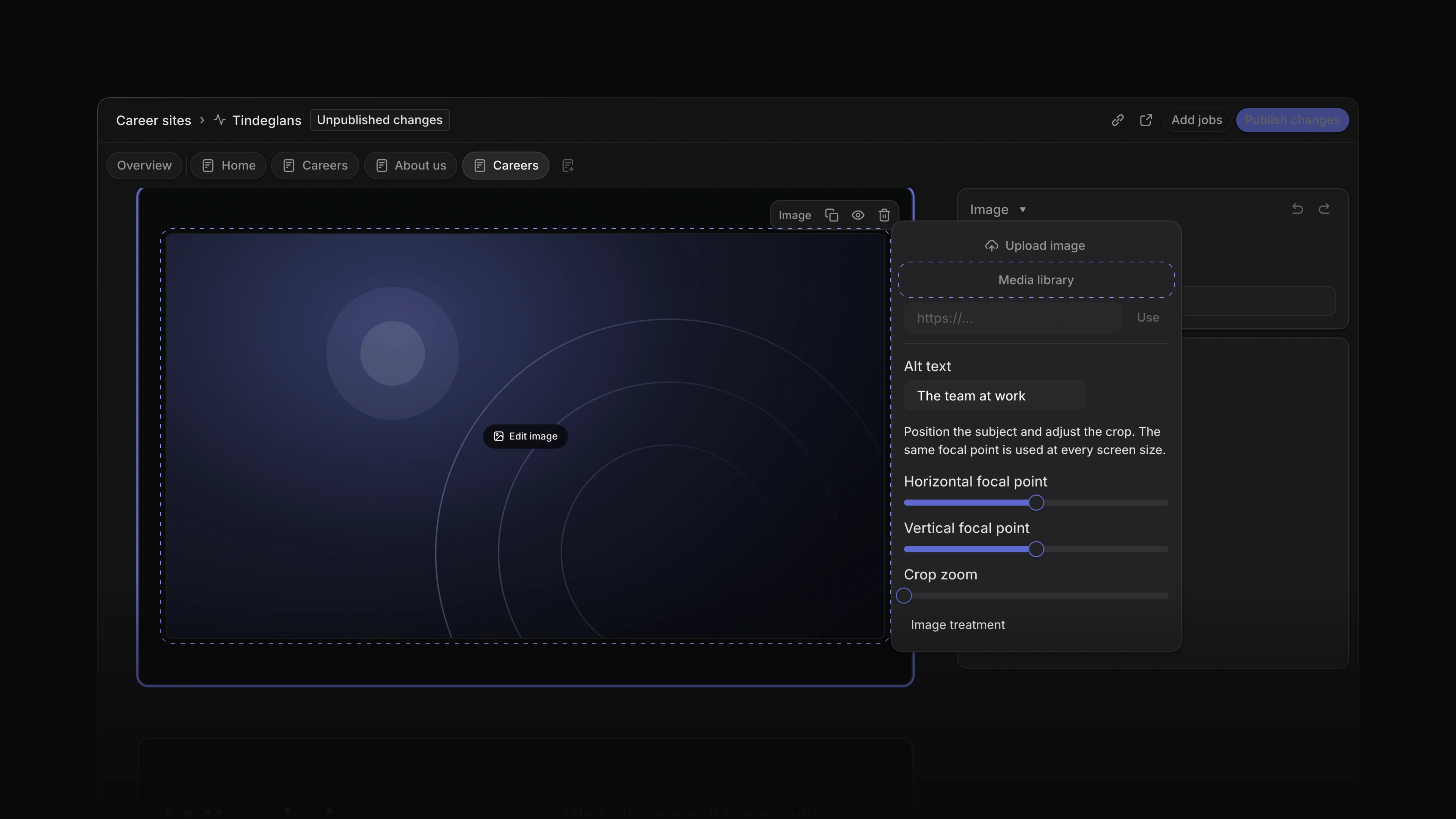Expand the Image treatment section
Screen dimensions: 1456x819
(x=957, y=624)
